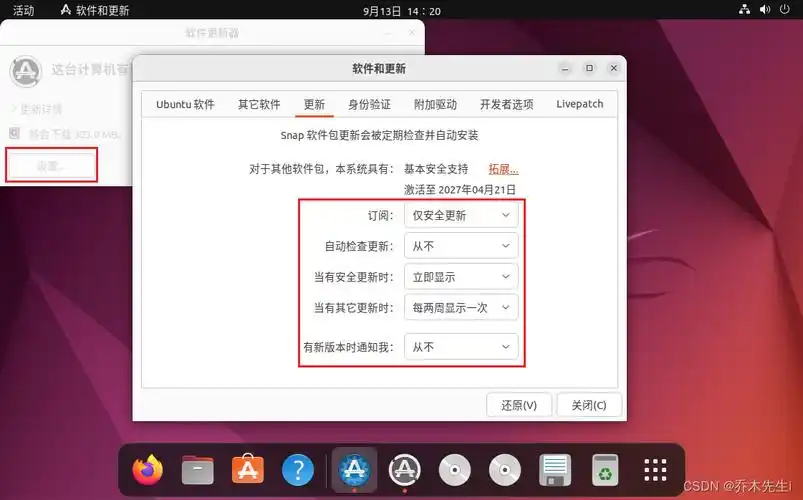Close the 软件和更新 window via X
Screen dimensions: 803x500
[x=614, y=68]
